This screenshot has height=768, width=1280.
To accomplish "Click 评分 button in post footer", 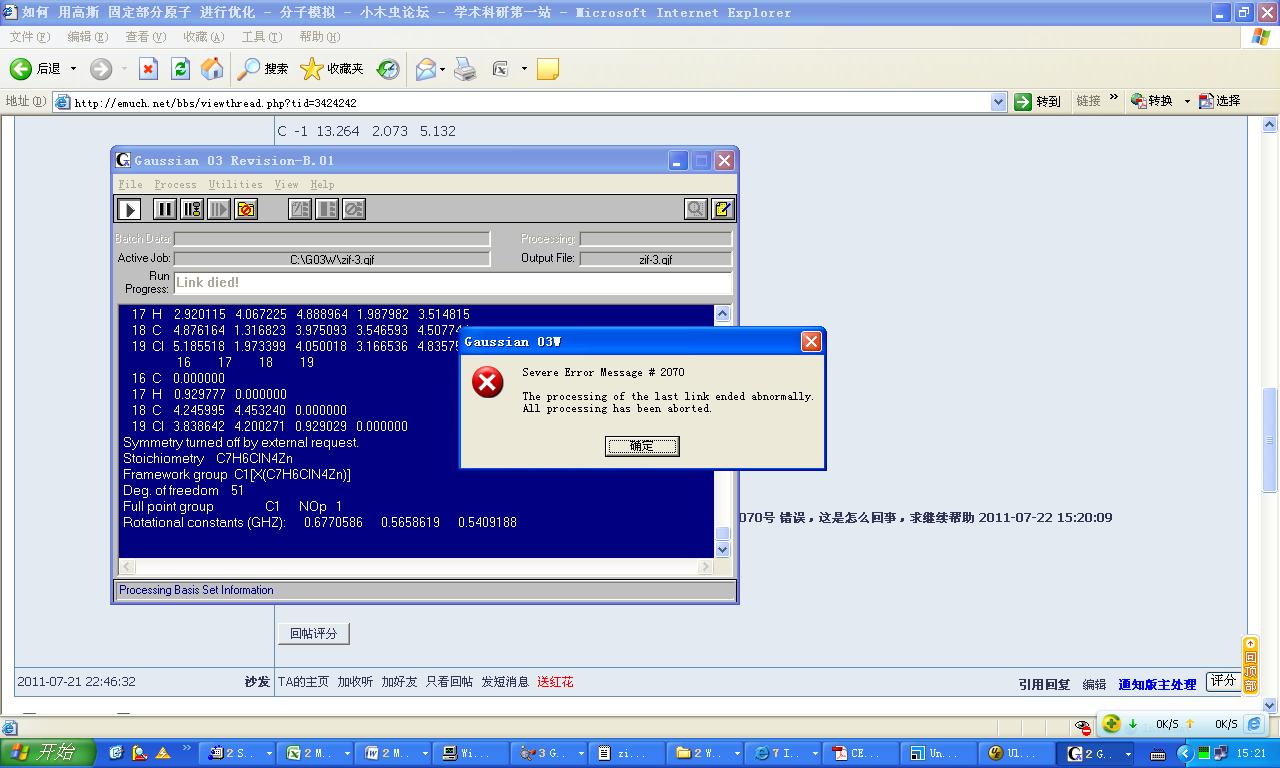I will tap(1224, 681).
